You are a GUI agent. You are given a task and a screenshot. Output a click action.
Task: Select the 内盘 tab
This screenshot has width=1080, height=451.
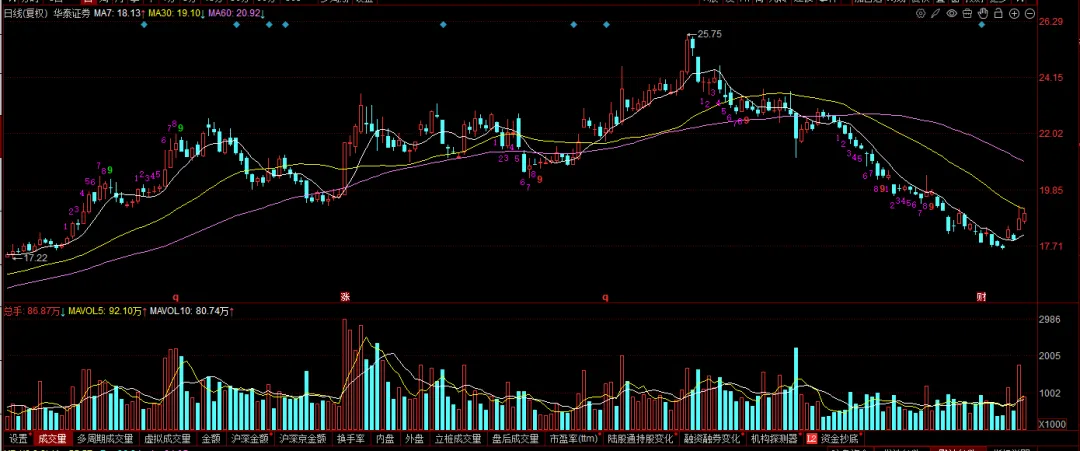(x=385, y=438)
